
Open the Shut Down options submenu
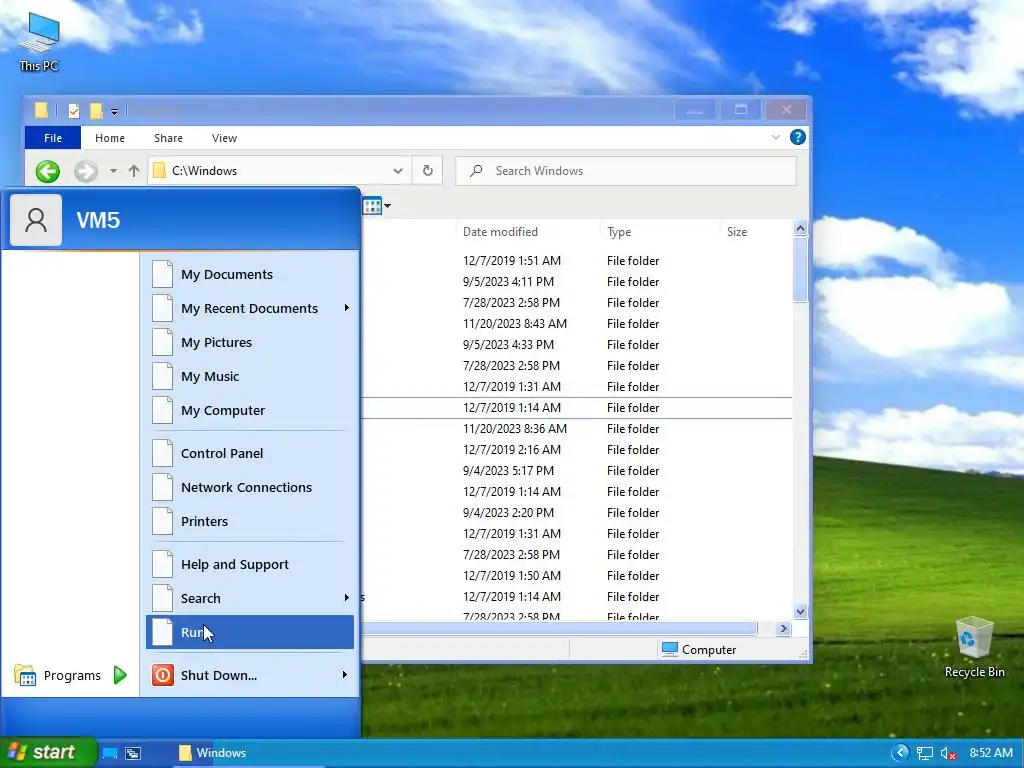tap(345, 675)
